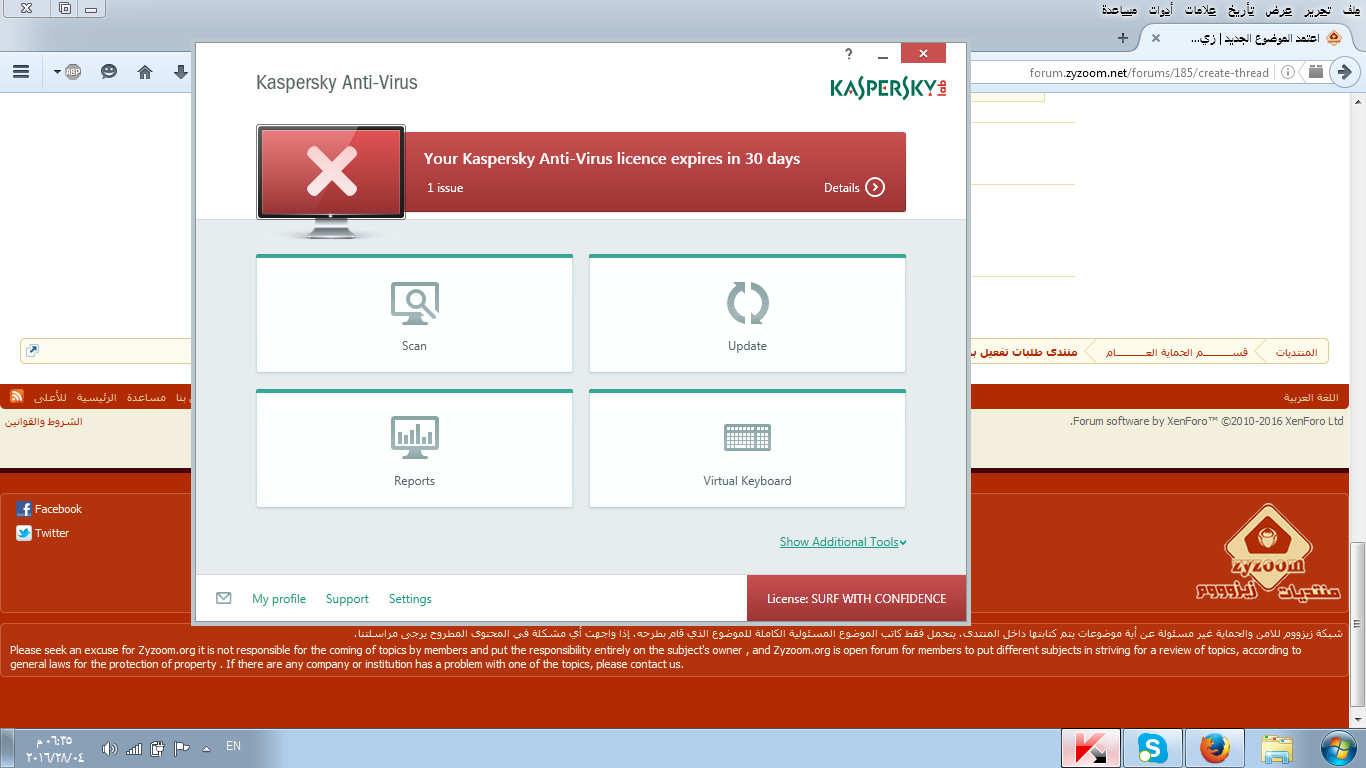This screenshot has height=768, width=1366.
Task: Open the Scan tile in Kaspersky
Action: pyautogui.click(x=414, y=313)
